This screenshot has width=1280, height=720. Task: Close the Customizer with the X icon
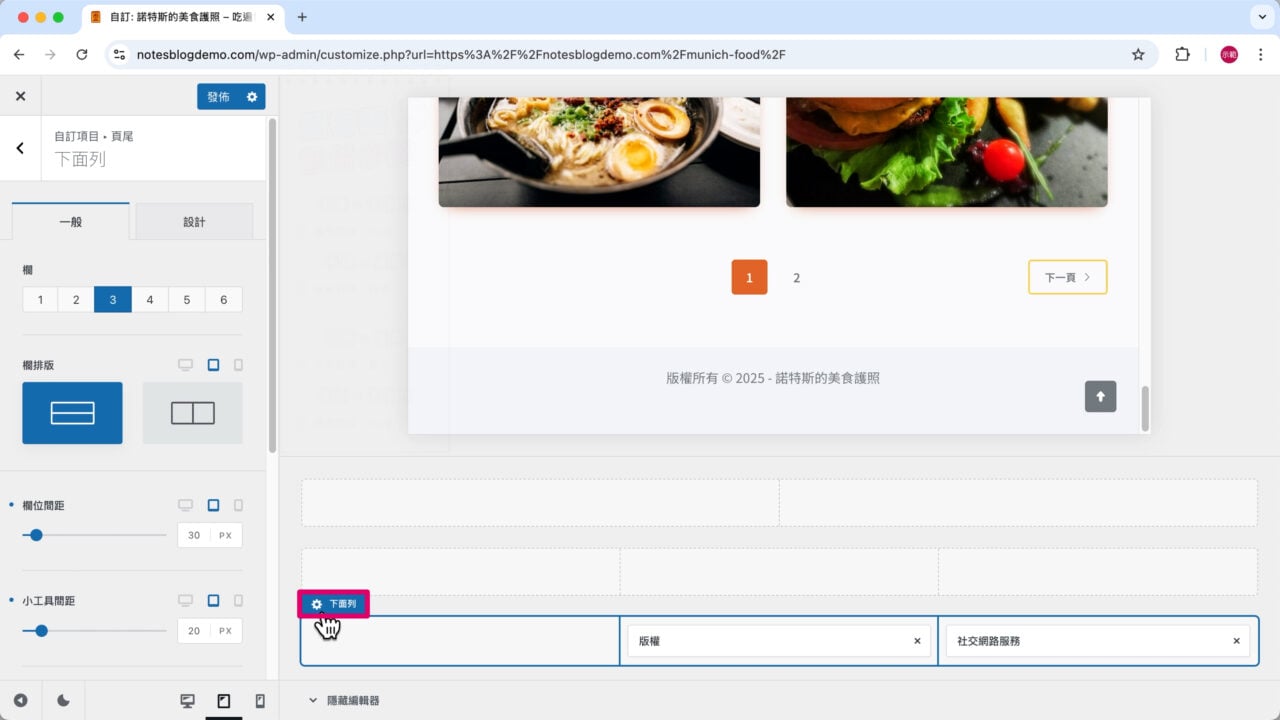20,96
